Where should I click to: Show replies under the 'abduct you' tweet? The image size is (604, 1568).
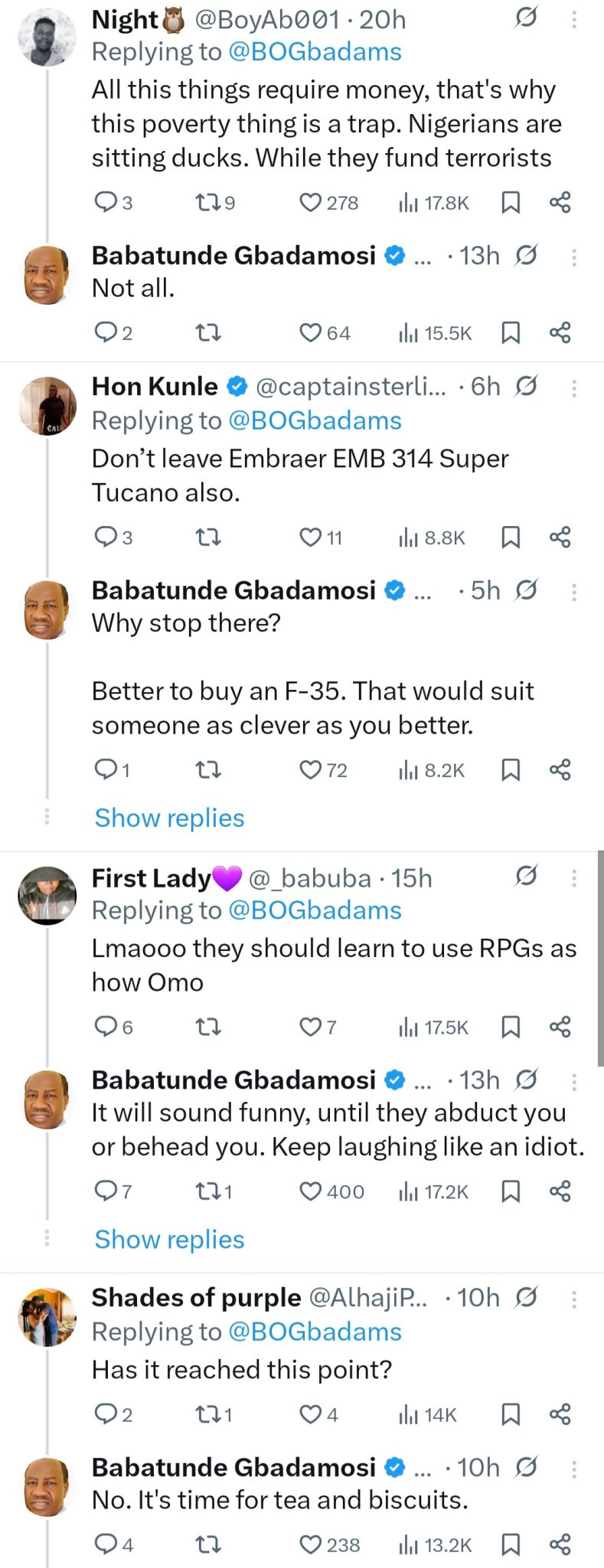click(x=169, y=1240)
